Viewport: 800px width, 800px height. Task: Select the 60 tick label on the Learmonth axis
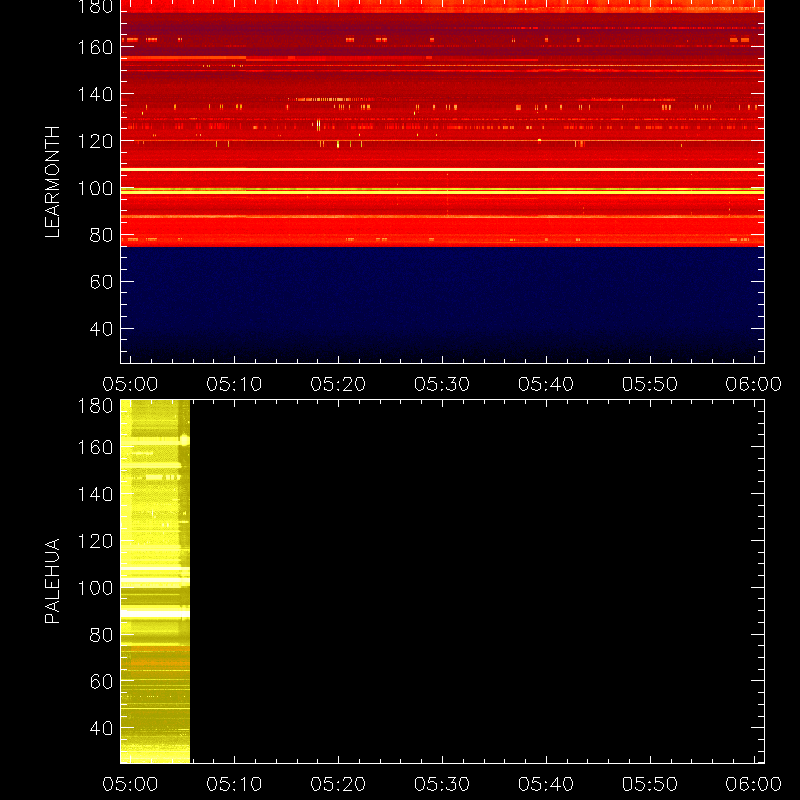(101, 282)
